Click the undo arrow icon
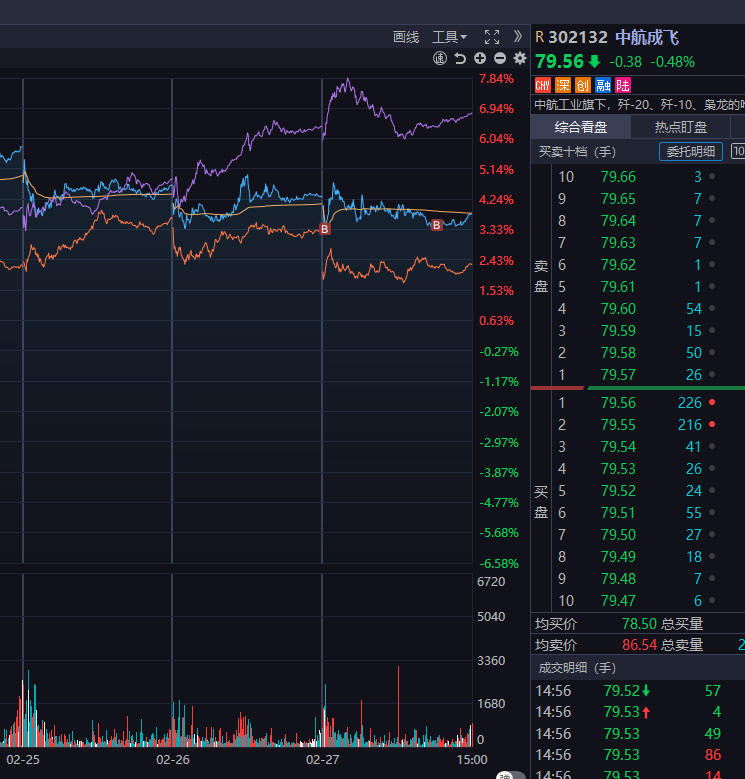 [x=460, y=59]
